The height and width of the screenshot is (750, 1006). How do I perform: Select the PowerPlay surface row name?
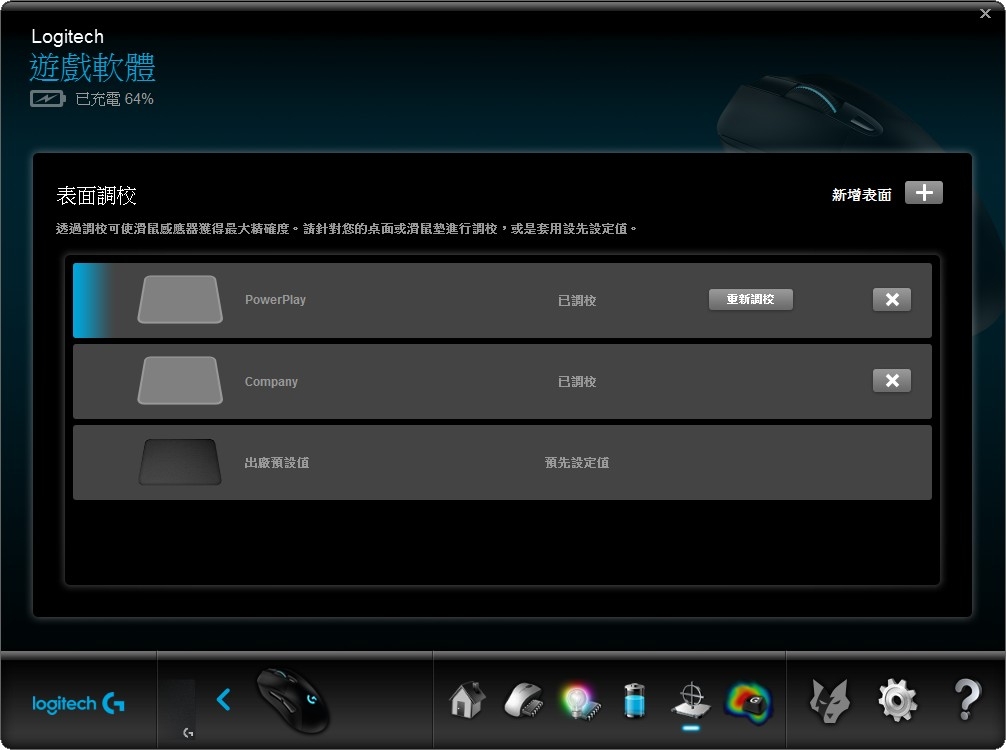point(275,300)
